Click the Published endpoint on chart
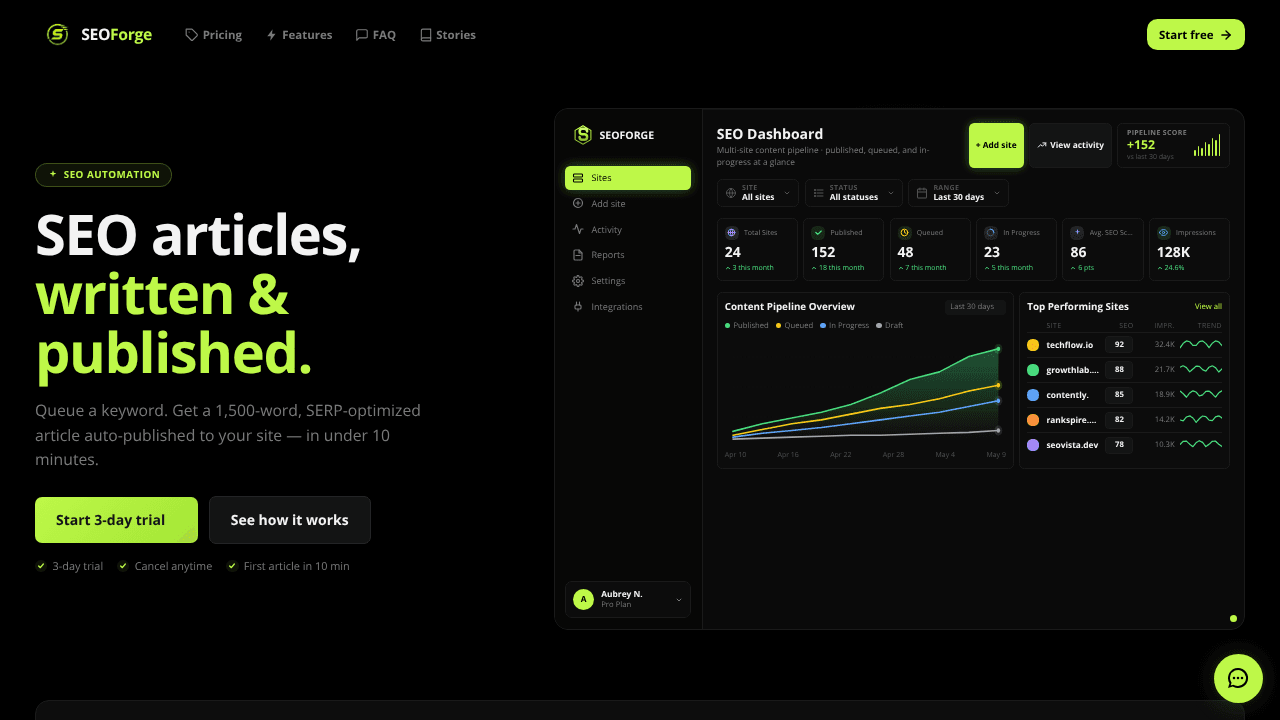Image resolution: width=1280 pixels, height=720 pixels. tap(998, 349)
